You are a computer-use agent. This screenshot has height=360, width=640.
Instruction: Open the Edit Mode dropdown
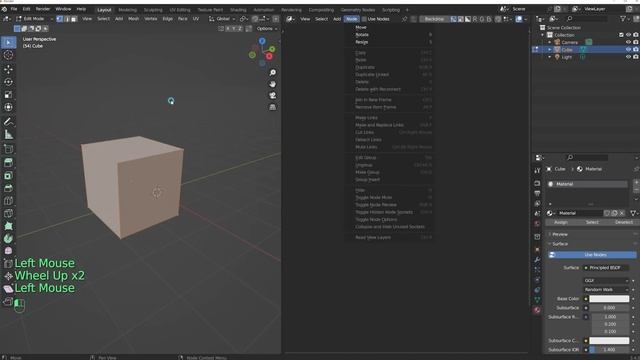[34, 19]
